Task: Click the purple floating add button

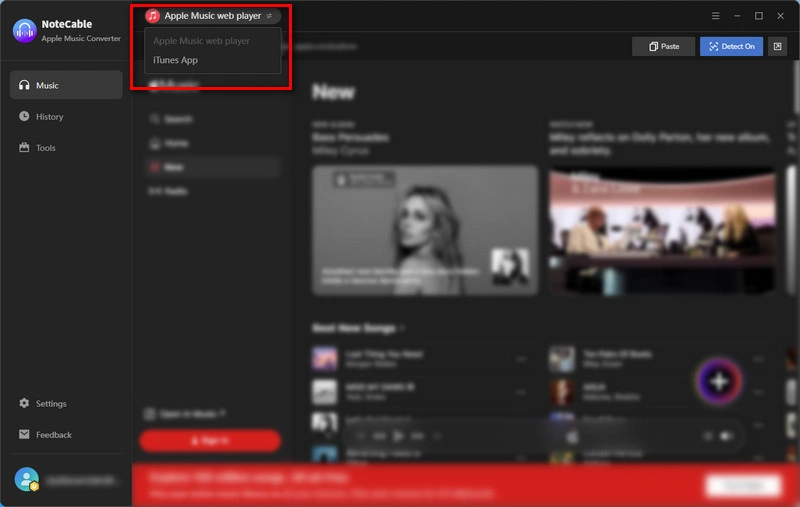Action: [x=719, y=381]
